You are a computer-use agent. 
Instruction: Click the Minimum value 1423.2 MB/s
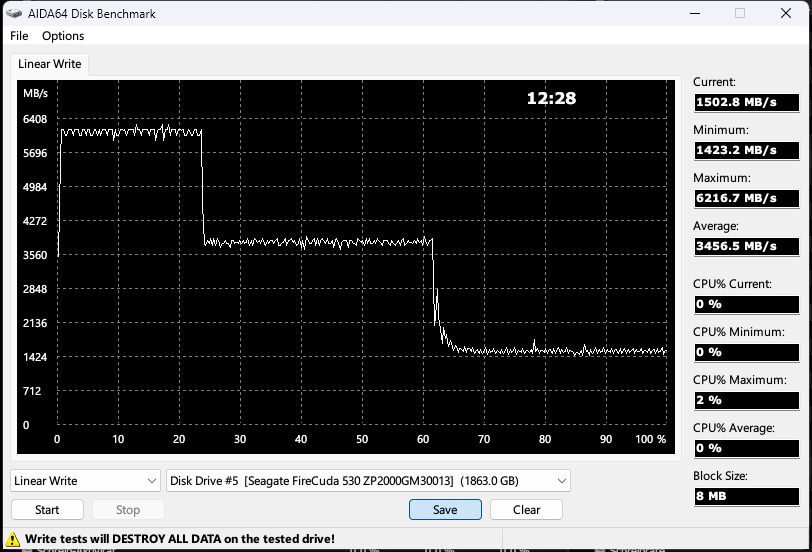click(747, 150)
